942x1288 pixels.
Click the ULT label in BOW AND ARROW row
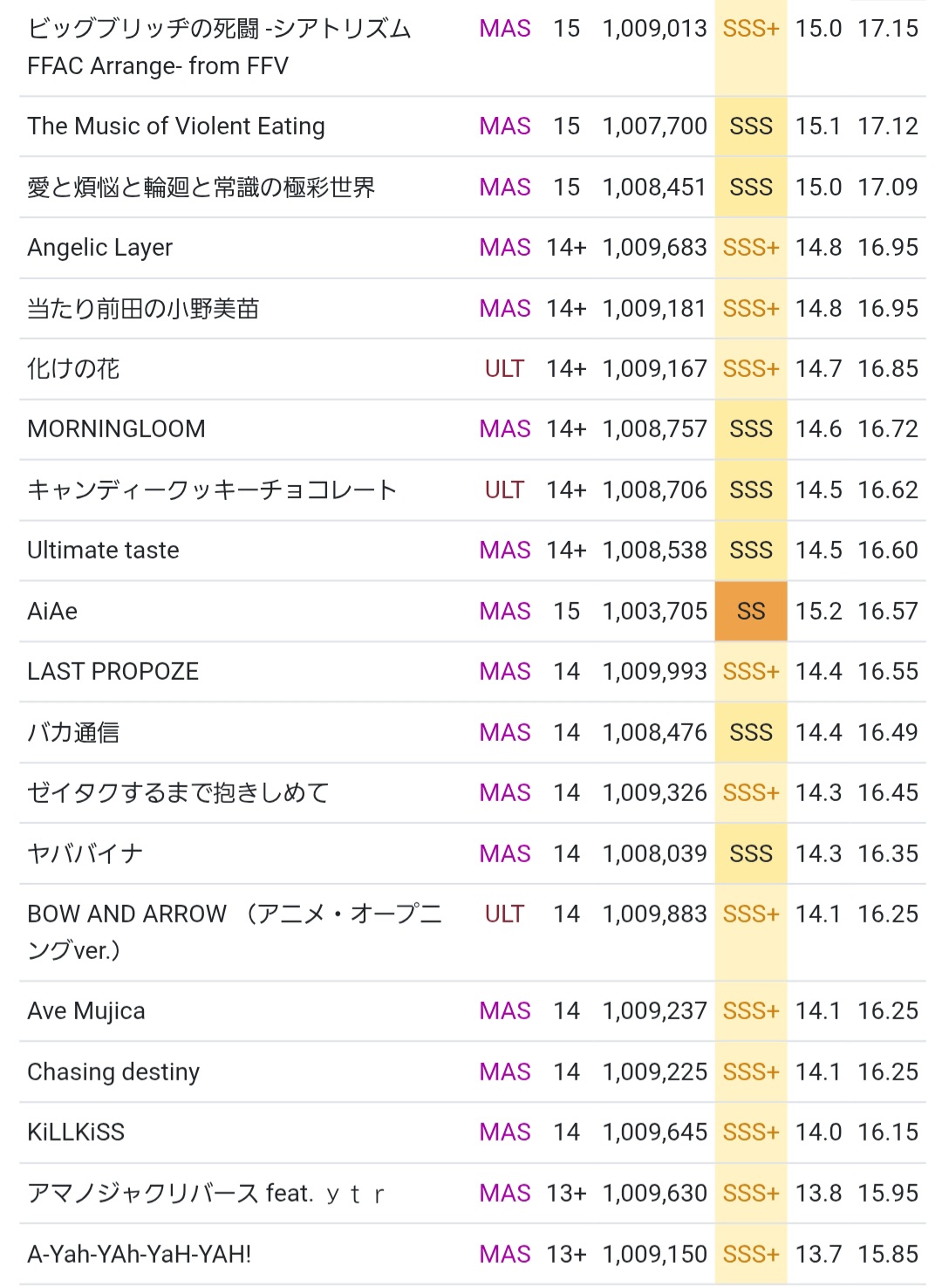click(504, 915)
